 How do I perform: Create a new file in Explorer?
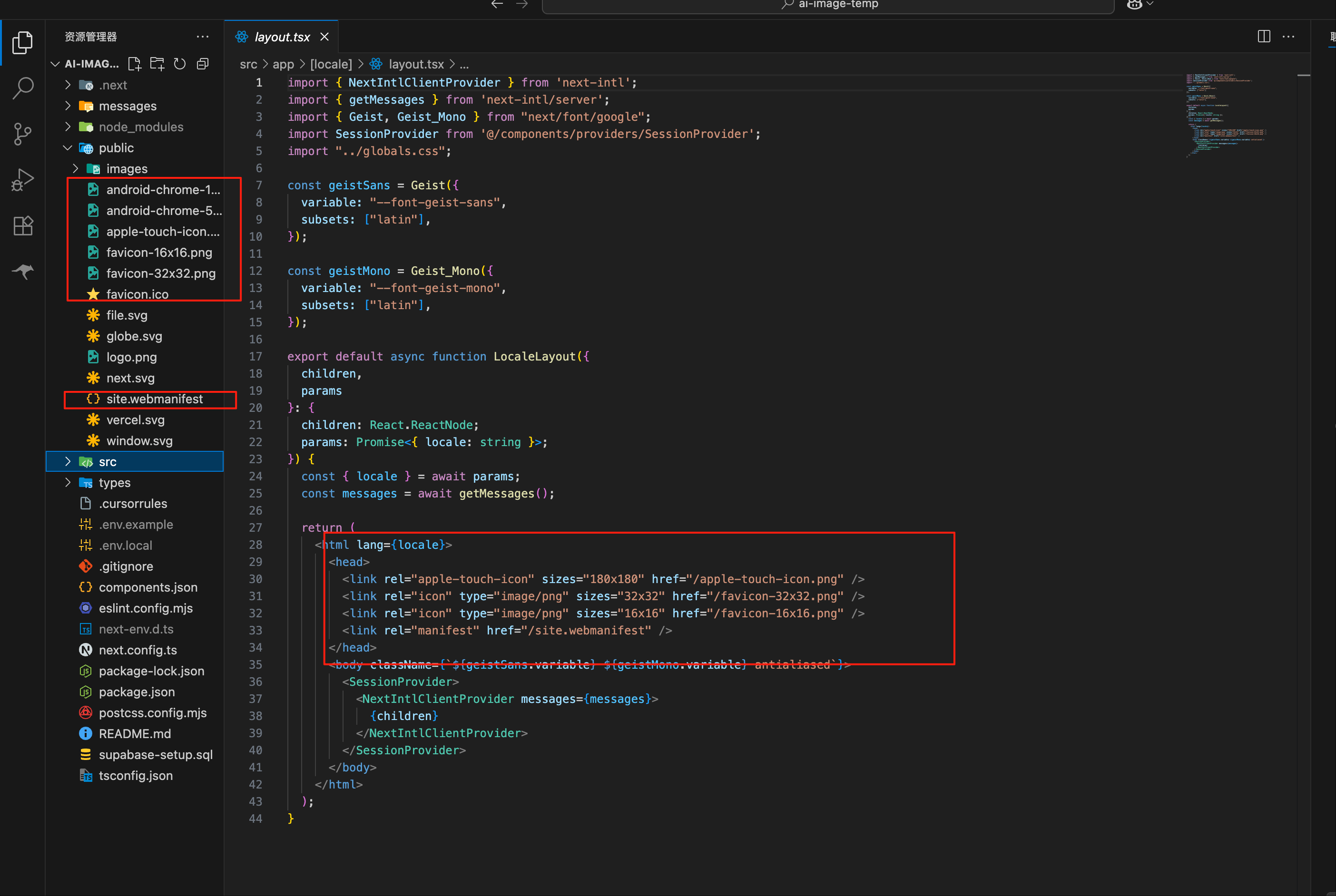click(x=134, y=63)
